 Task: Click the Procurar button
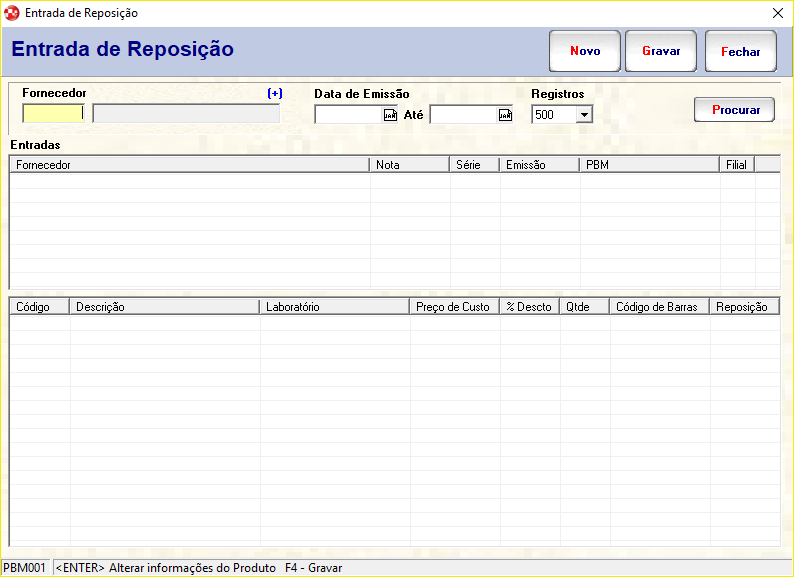pos(734,110)
